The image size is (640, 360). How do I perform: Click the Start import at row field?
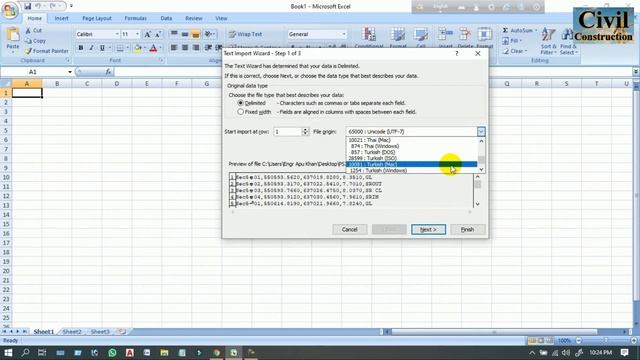[287, 131]
